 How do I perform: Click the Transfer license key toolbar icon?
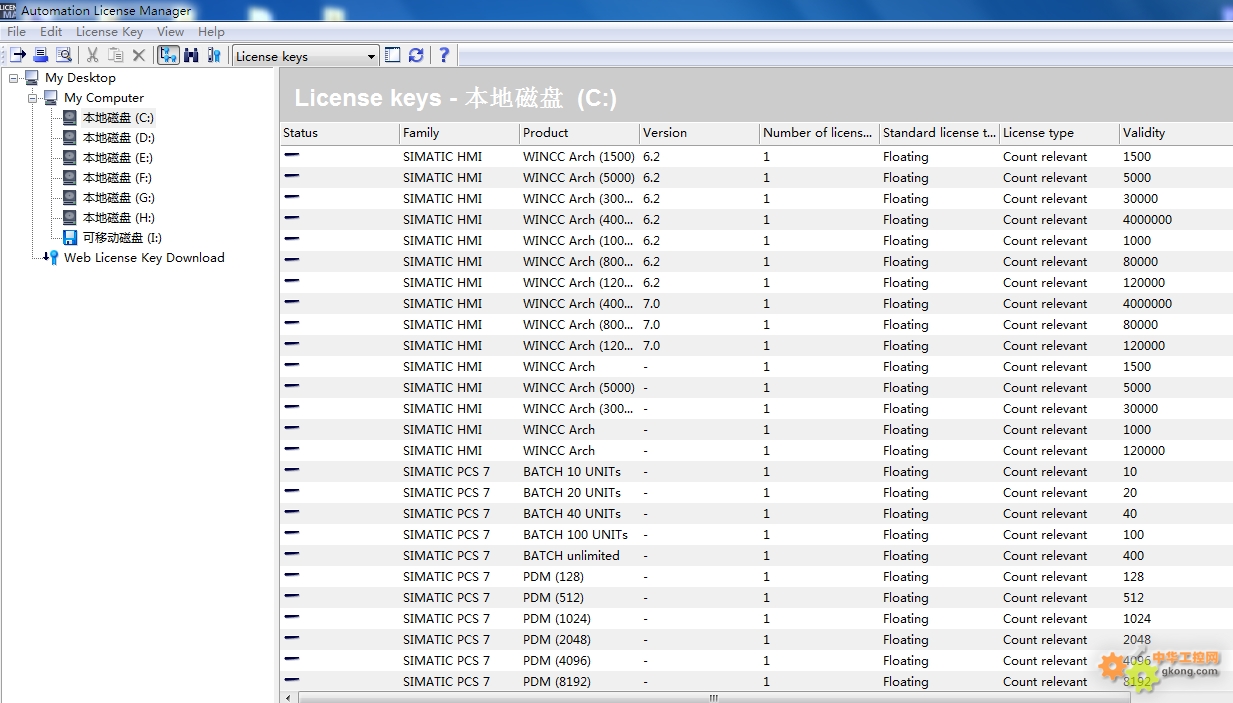18,56
